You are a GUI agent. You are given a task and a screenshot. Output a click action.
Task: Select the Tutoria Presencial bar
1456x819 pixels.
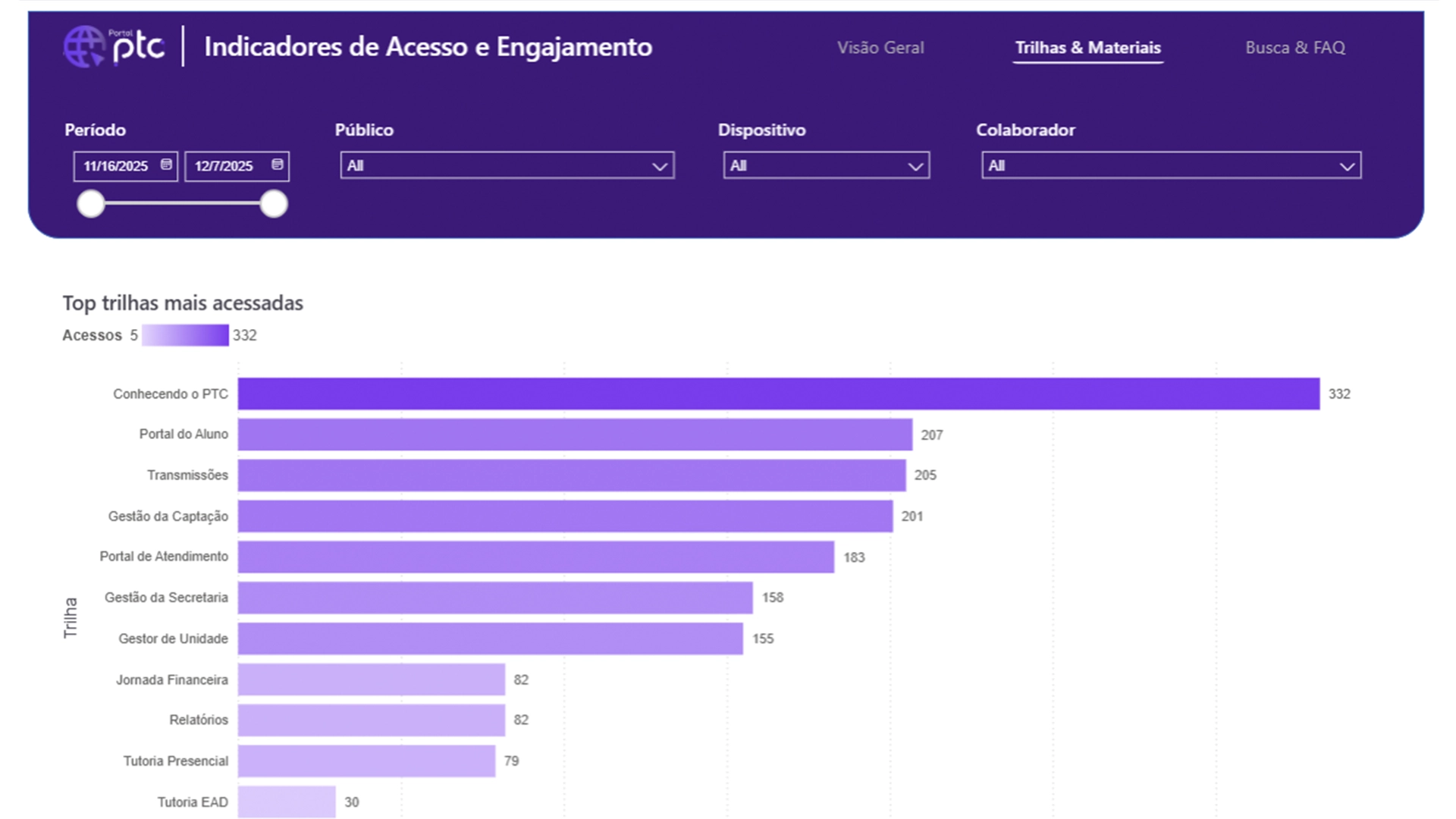click(366, 761)
